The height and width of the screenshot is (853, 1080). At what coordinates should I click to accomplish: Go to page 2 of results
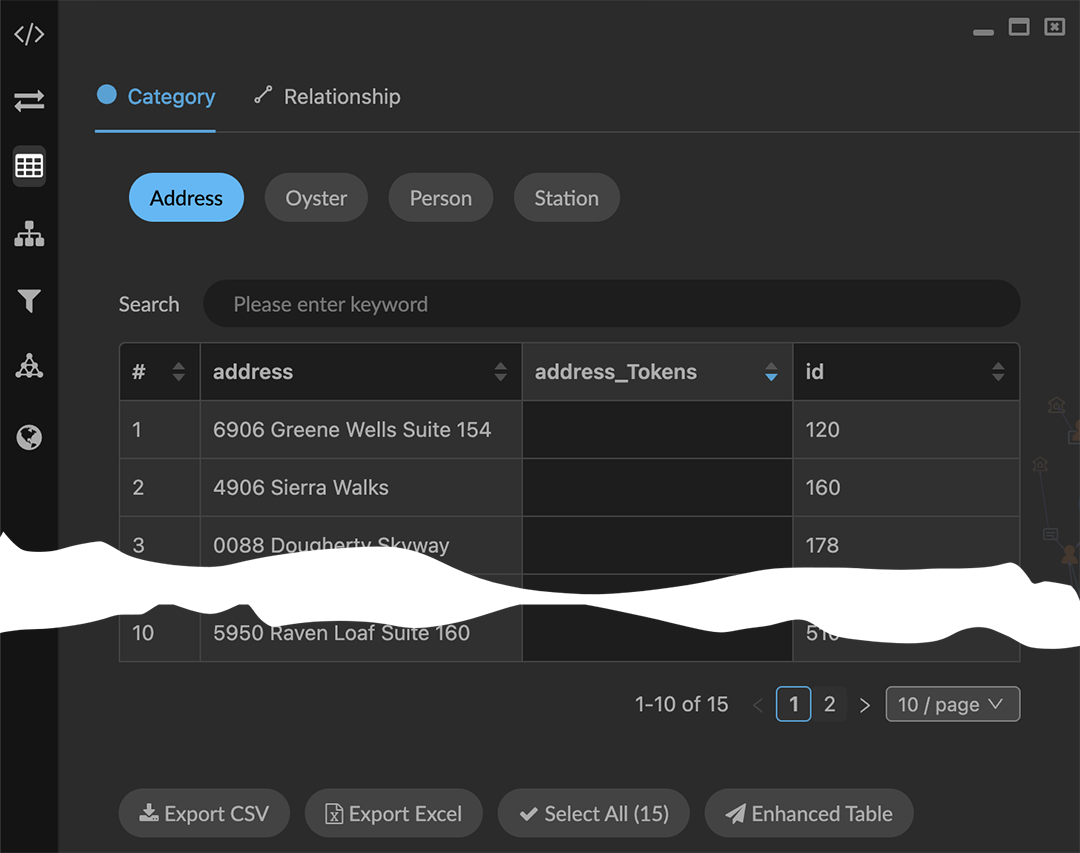829,704
